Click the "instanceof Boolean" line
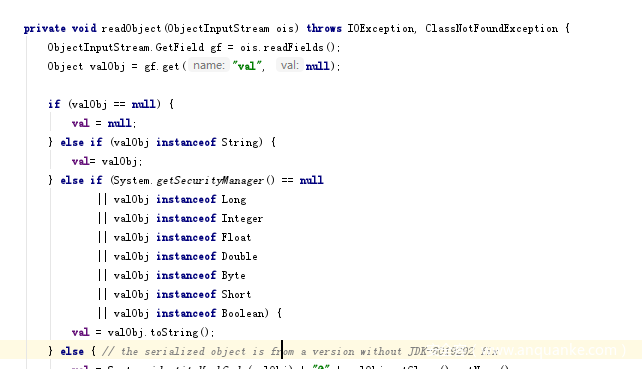Screen dimensions: 642x369 pos(190,313)
